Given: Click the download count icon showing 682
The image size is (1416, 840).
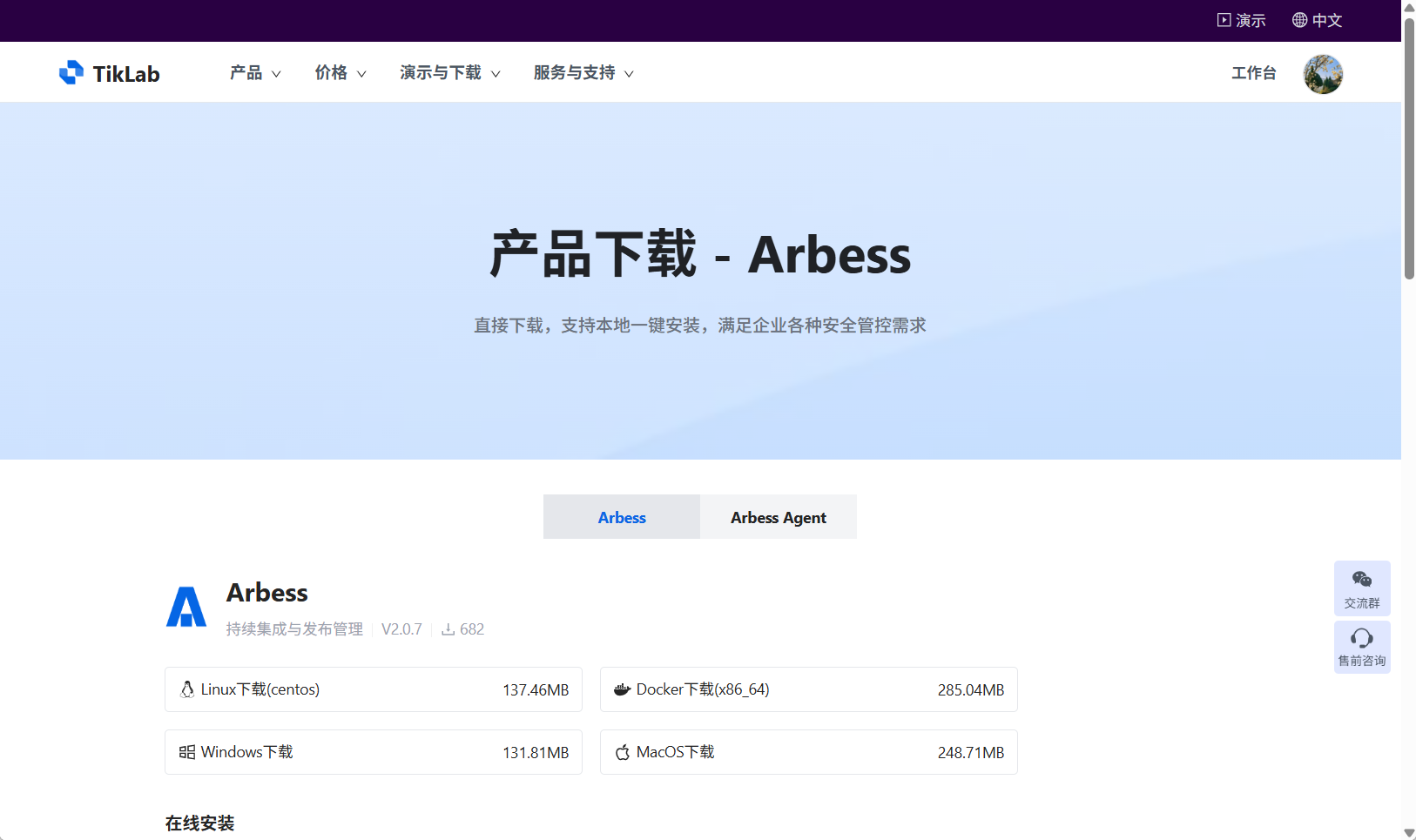Looking at the screenshot, I should click(x=448, y=628).
